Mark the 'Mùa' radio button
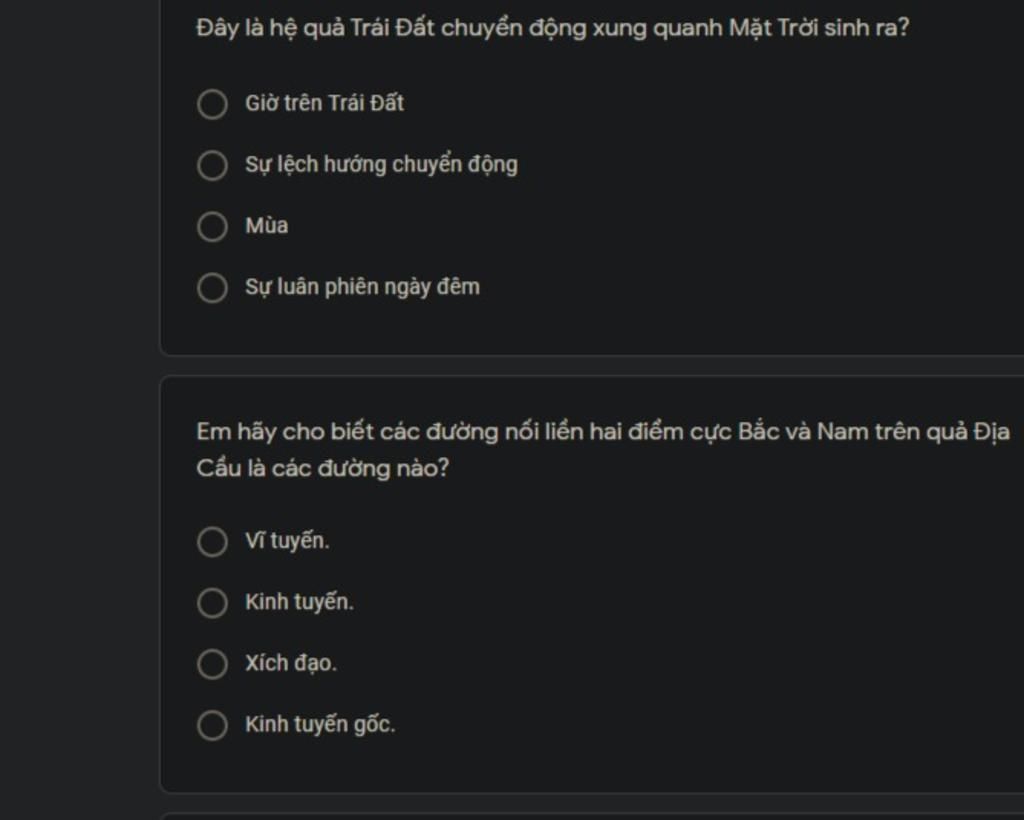This screenshot has height=820, width=1024. pyautogui.click(x=212, y=227)
